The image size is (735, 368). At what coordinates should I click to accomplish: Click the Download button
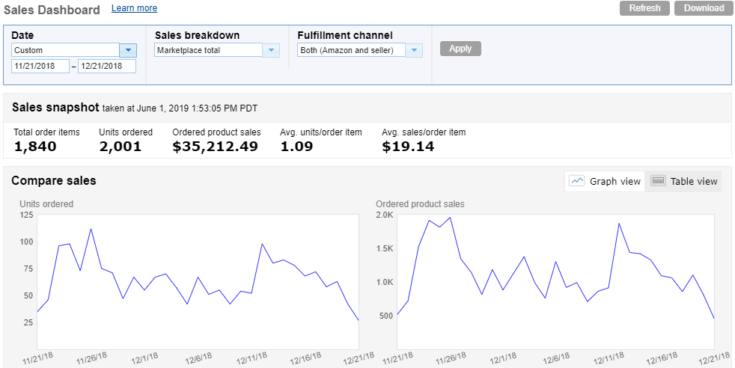tap(704, 8)
